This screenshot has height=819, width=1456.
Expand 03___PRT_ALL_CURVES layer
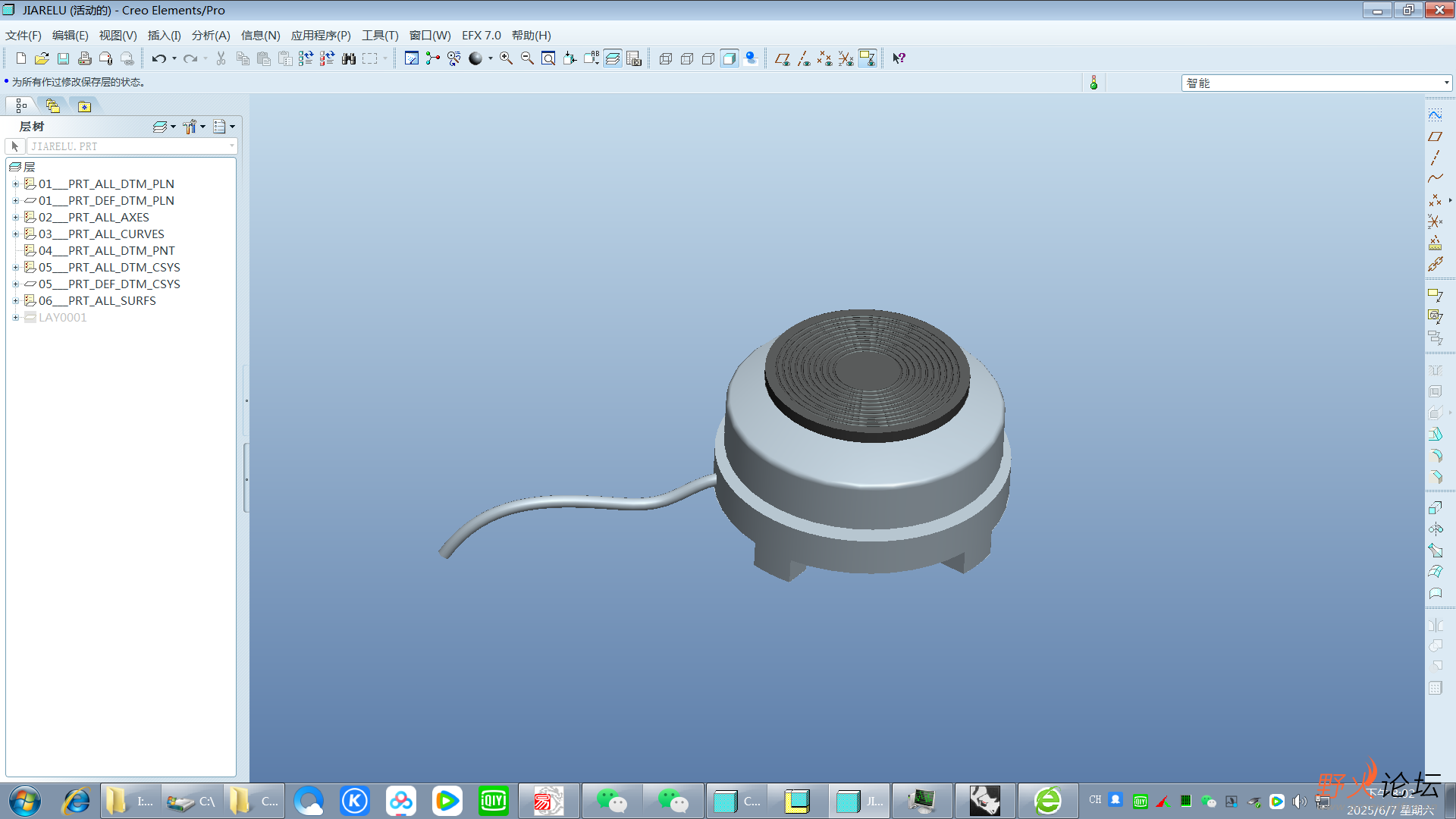(15, 234)
